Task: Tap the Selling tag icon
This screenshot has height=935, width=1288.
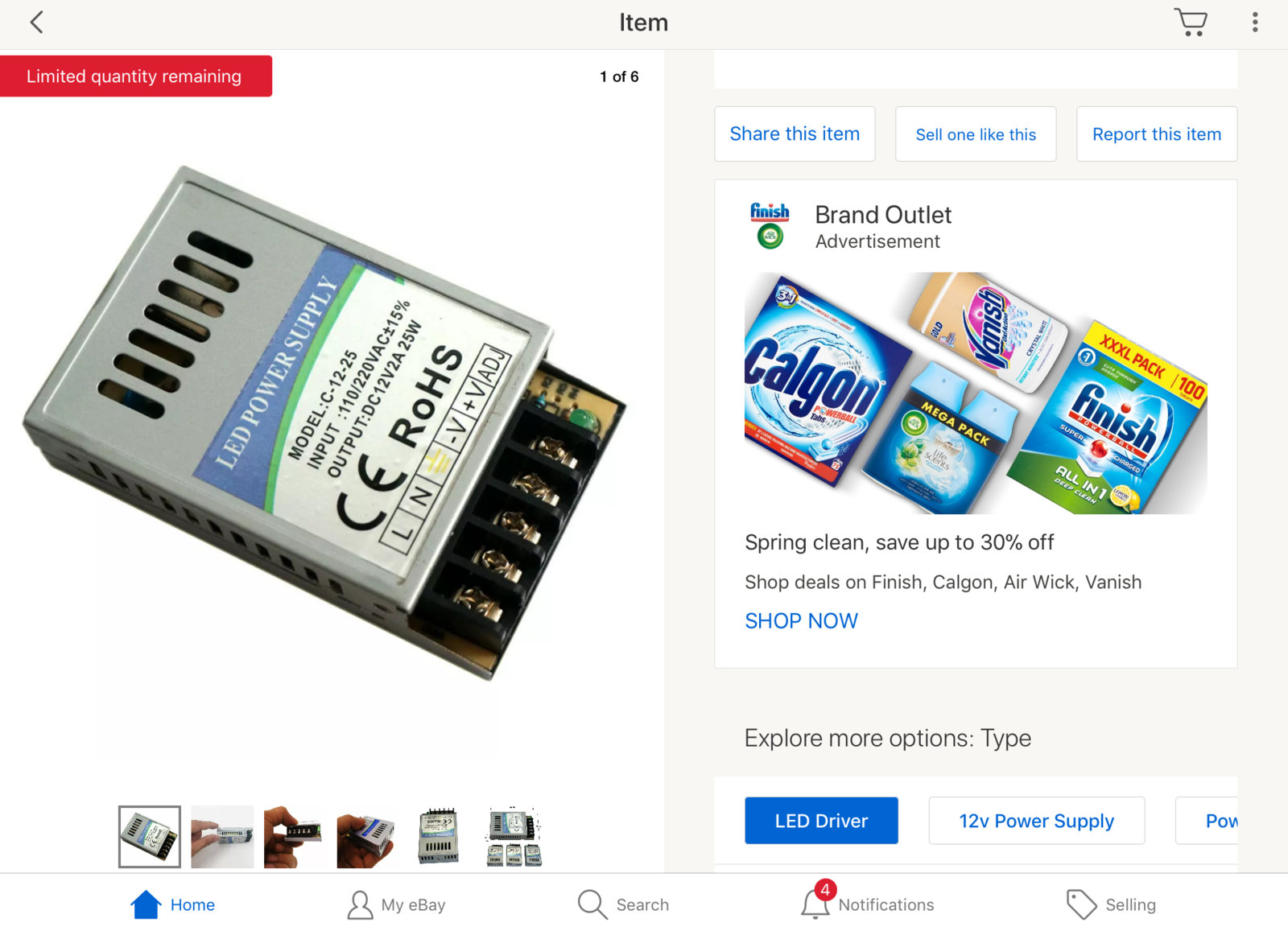Action: pyautogui.click(x=1081, y=904)
